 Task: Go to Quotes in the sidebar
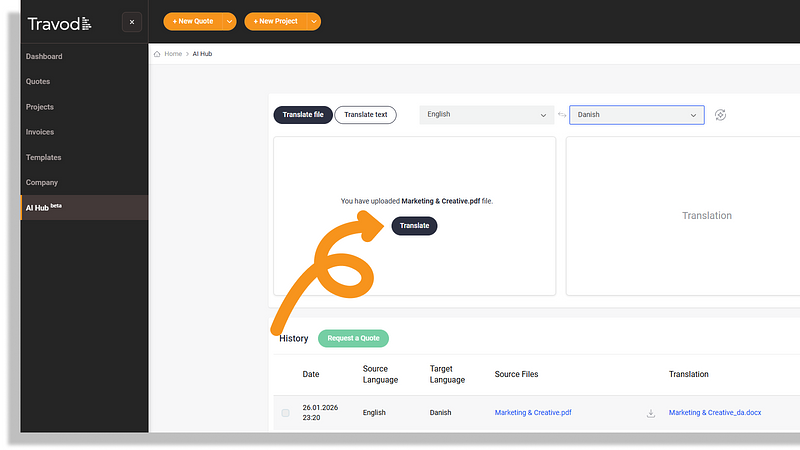tap(38, 82)
